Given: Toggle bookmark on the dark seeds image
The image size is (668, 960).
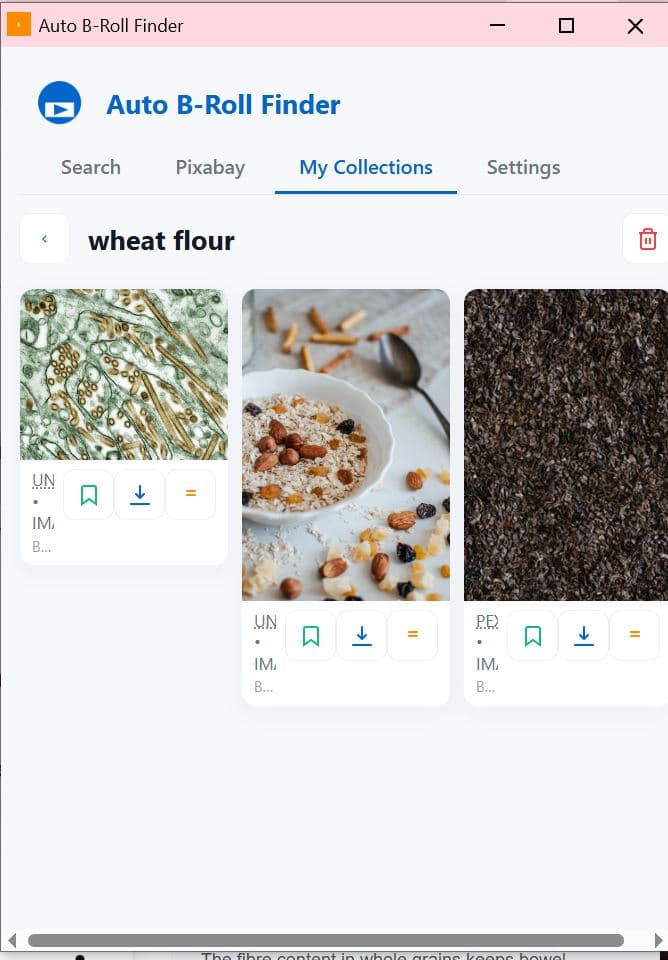Looking at the screenshot, I should tap(533, 636).
